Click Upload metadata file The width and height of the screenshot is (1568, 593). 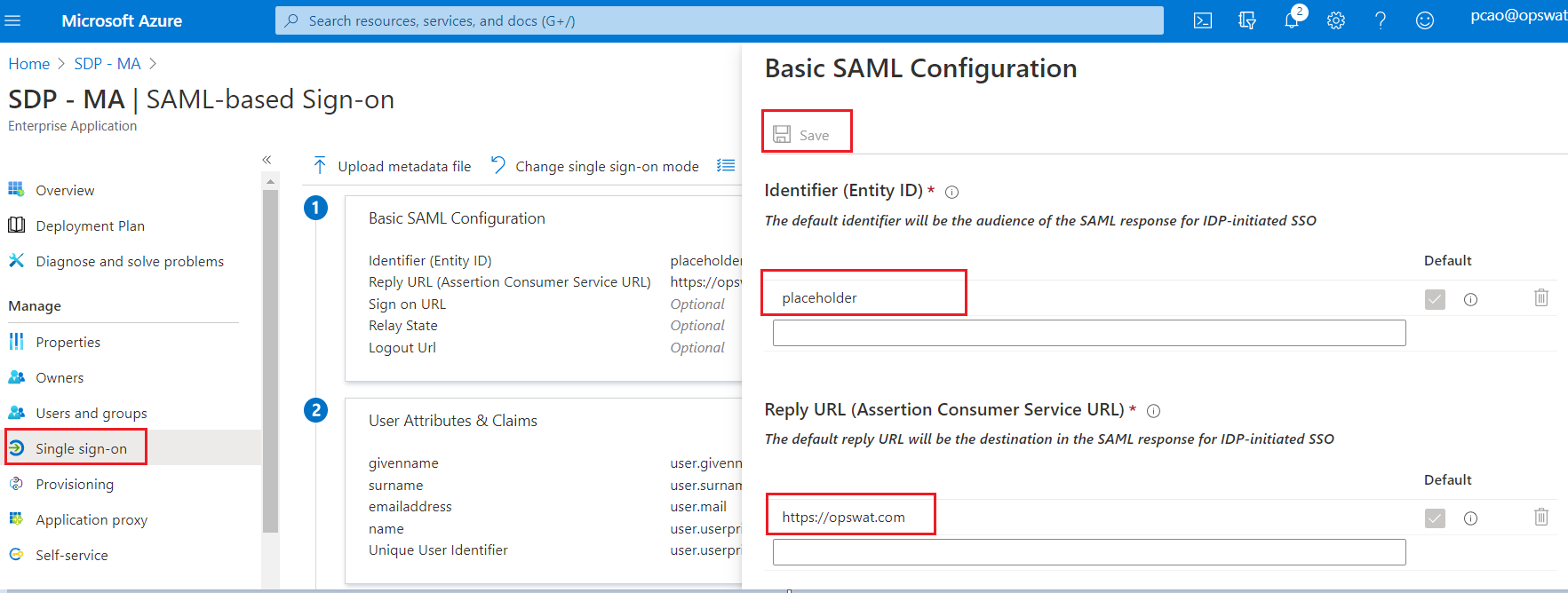pyautogui.click(x=393, y=166)
